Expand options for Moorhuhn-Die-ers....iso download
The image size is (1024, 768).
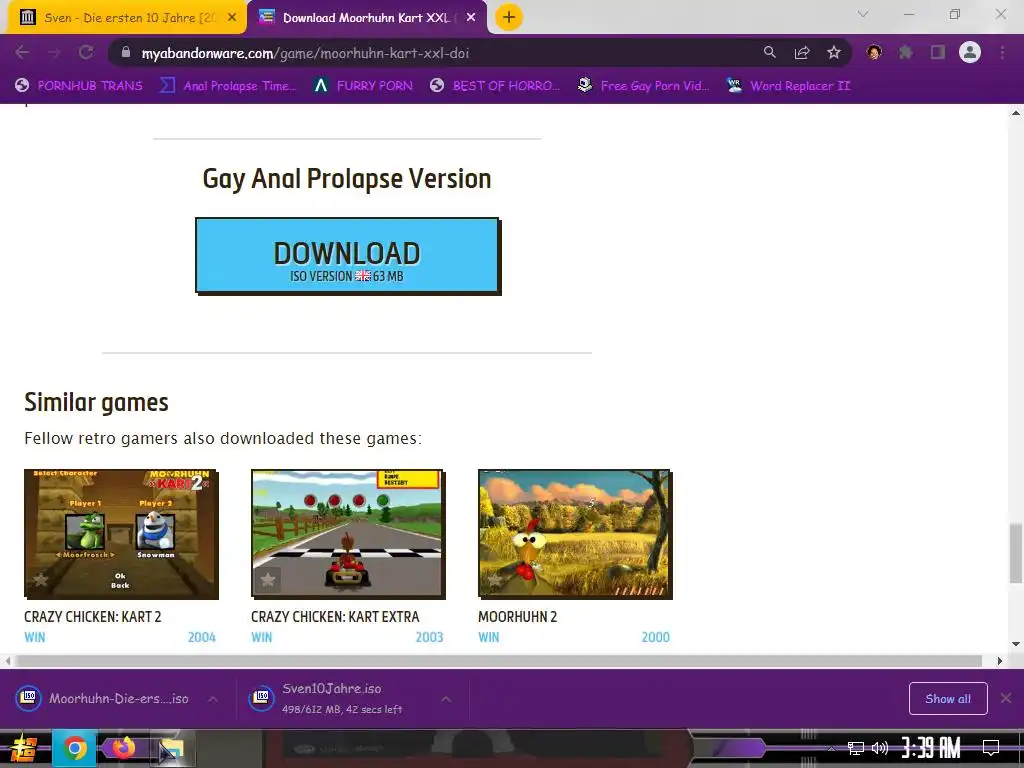213,699
